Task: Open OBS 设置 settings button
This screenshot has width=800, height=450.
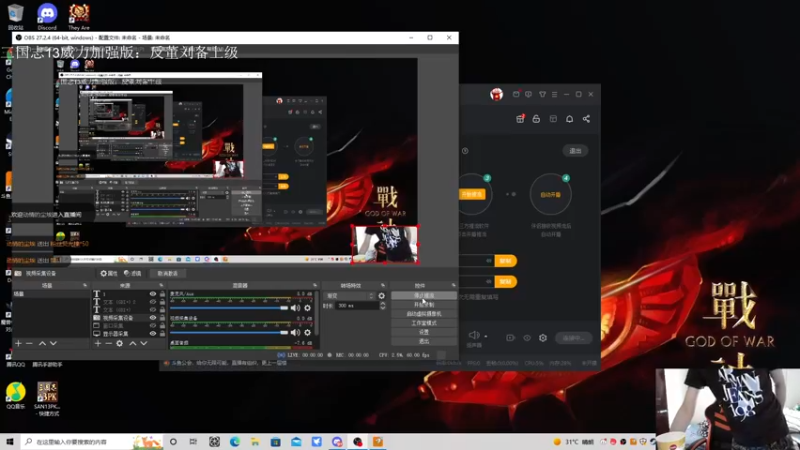Action: click(424, 332)
